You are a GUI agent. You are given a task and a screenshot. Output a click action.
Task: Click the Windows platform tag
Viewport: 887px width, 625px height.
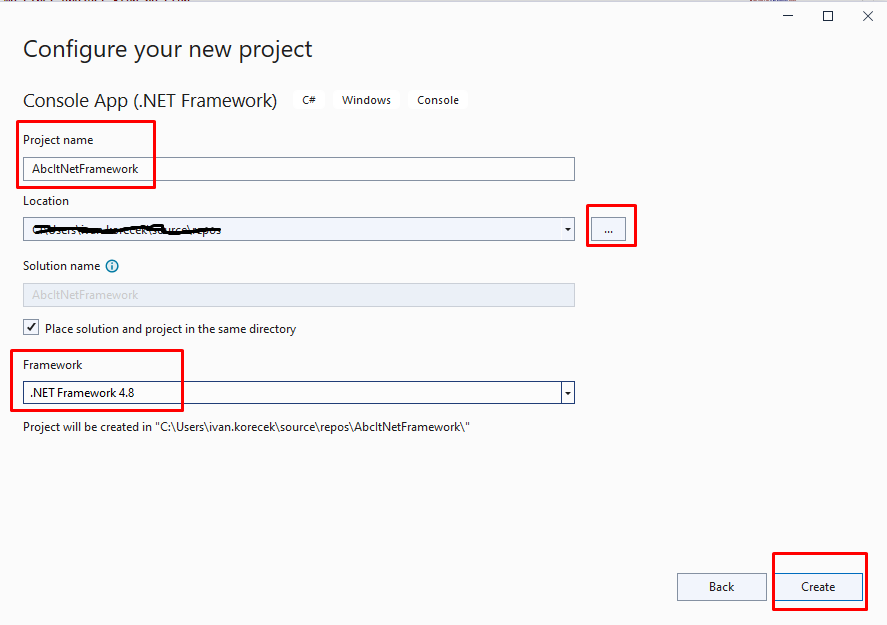pos(366,100)
